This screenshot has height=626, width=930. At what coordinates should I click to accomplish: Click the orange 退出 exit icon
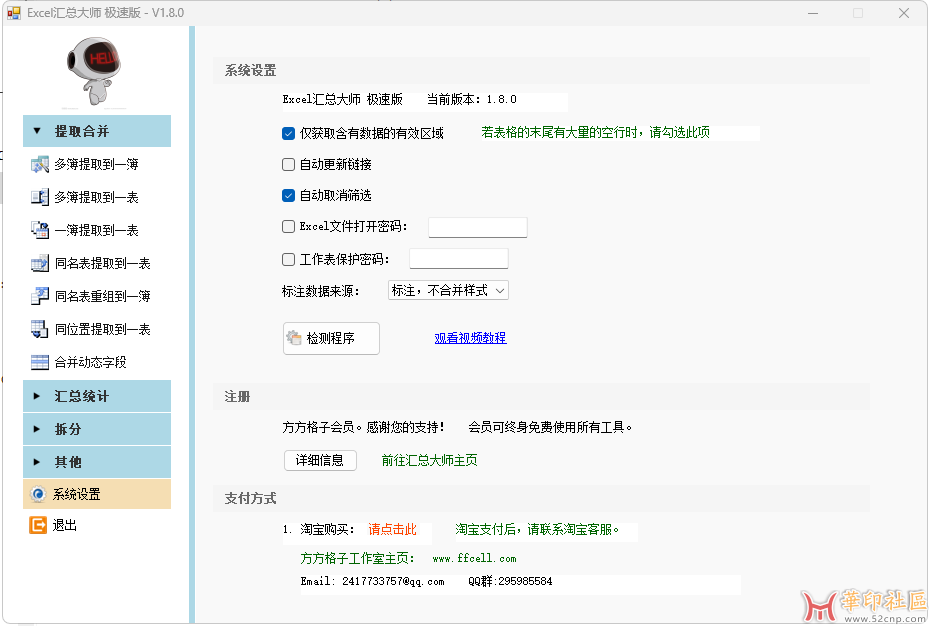(x=38, y=525)
